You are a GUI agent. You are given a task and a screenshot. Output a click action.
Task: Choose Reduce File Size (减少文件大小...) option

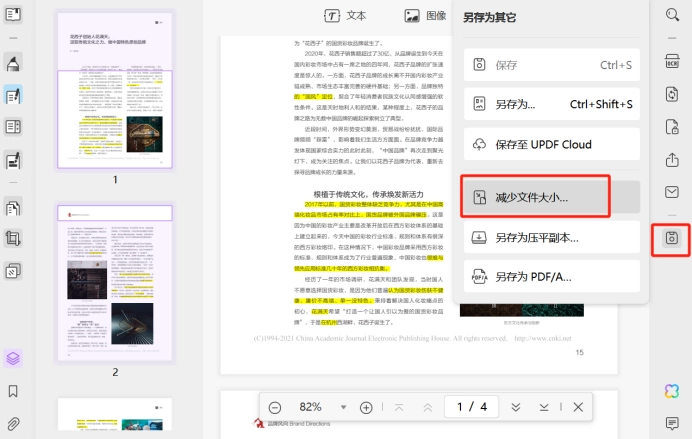click(552, 197)
